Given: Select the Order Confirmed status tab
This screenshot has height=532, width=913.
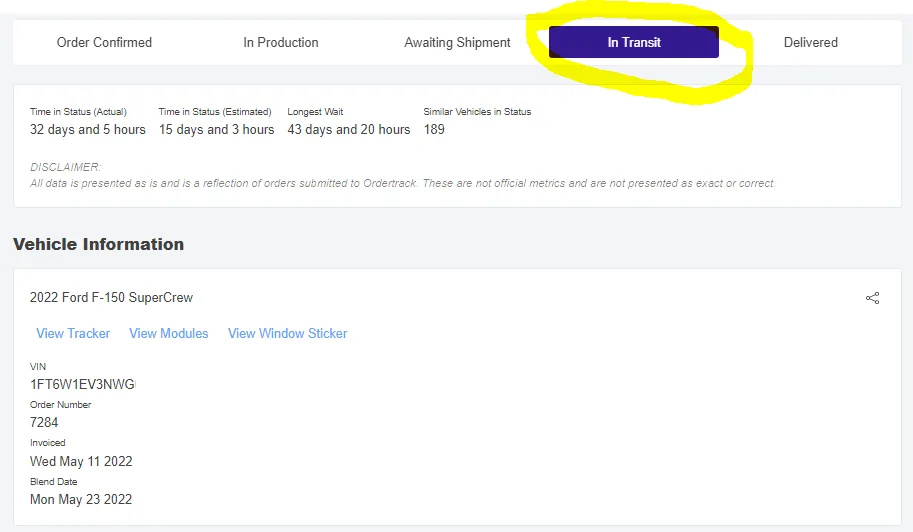Looking at the screenshot, I should click(104, 43).
